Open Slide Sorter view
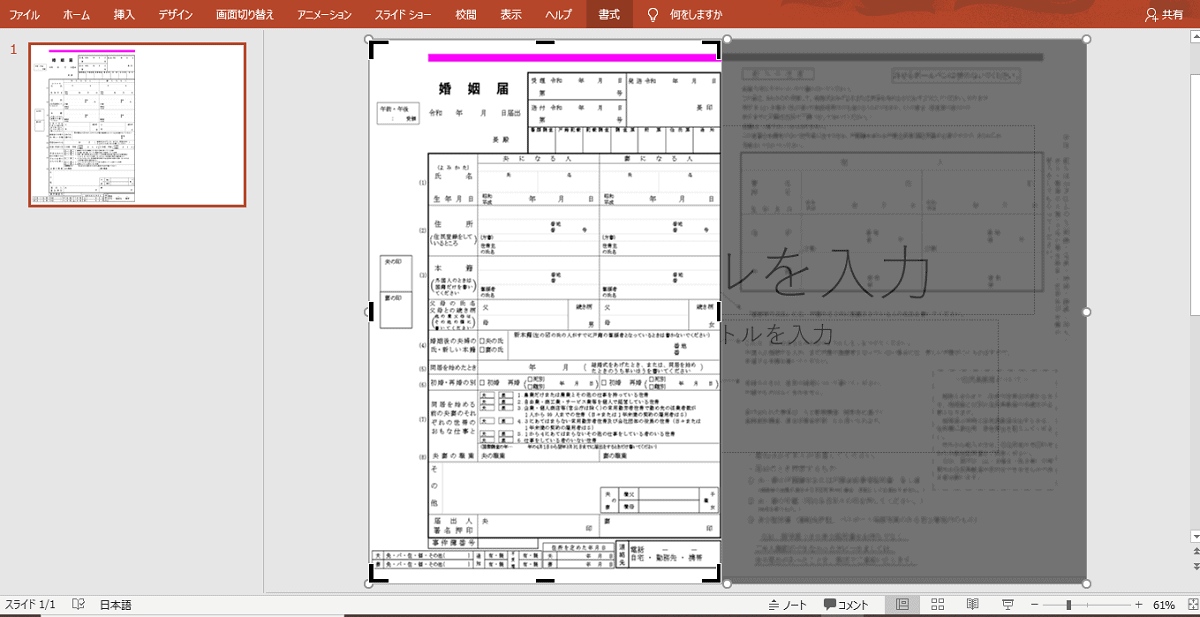The image size is (1200, 617). click(x=938, y=605)
